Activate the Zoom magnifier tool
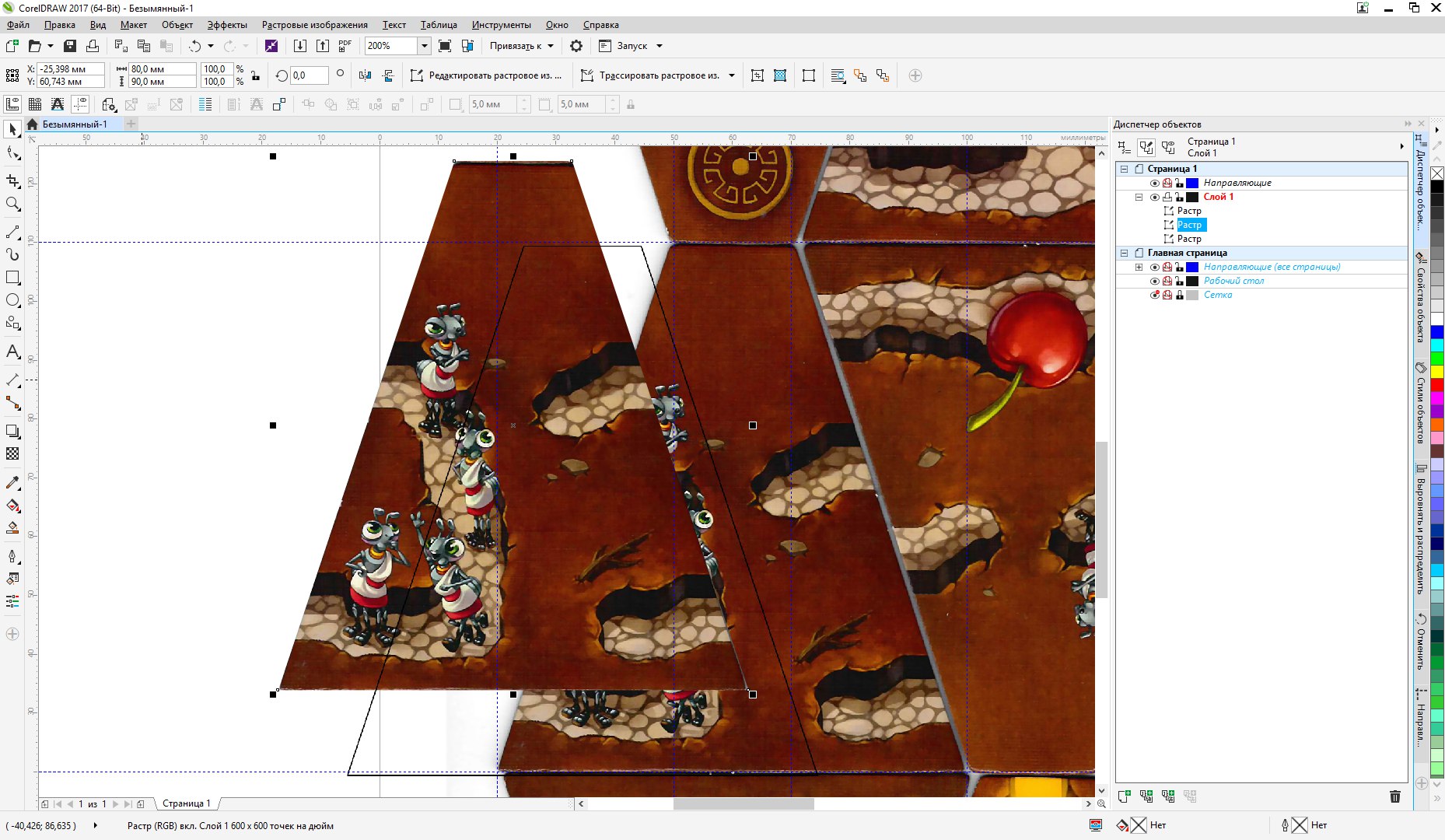Viewport: 1445px width, 840px height. (x=12, y=204)
